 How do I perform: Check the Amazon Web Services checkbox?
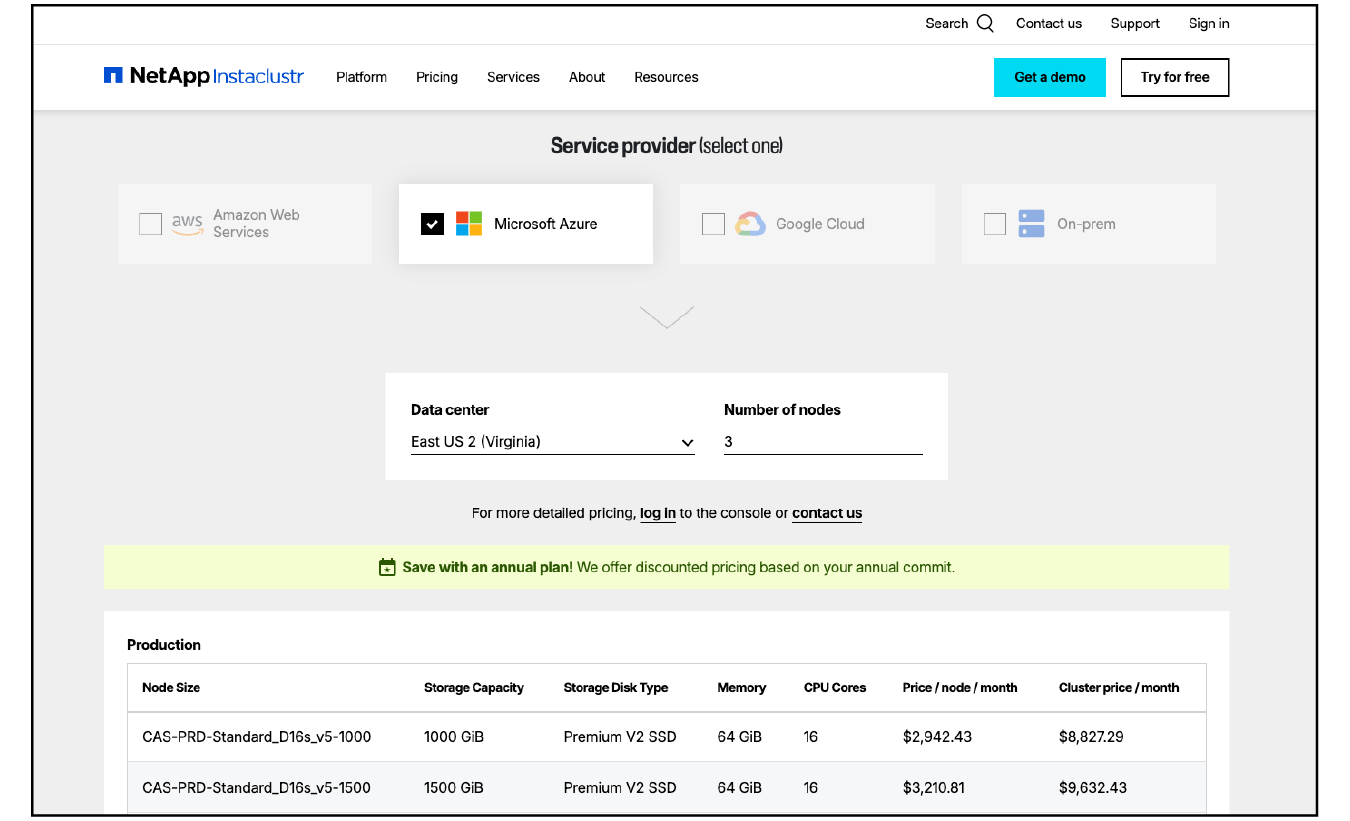(x=150, y=223)
